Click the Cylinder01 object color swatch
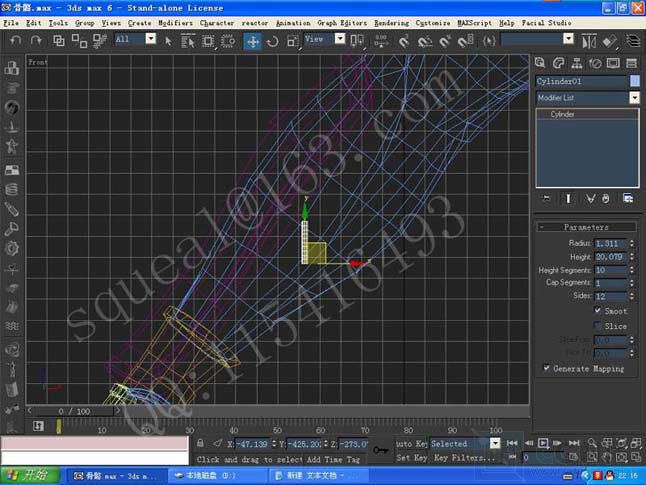Image resolution: width=646 pixels, height=485 pixels. pyautogui.click(x=635, y=81)
